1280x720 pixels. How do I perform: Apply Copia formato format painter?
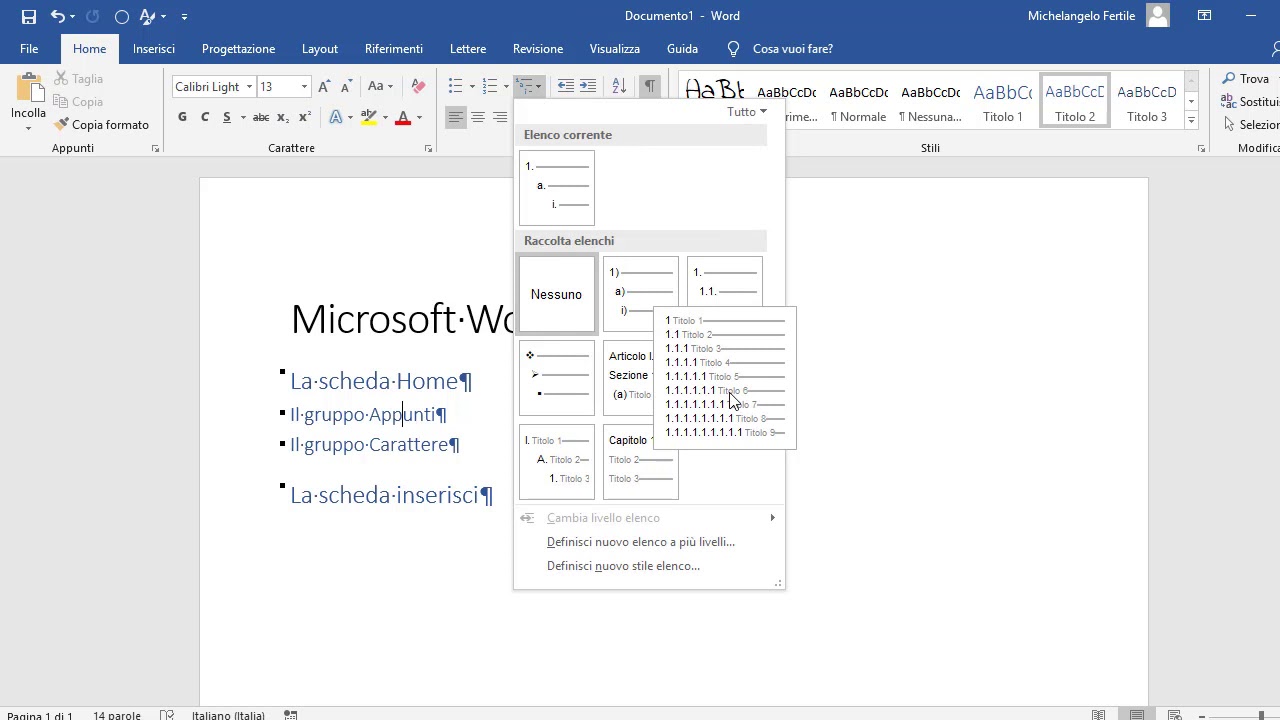click(102, 125)
